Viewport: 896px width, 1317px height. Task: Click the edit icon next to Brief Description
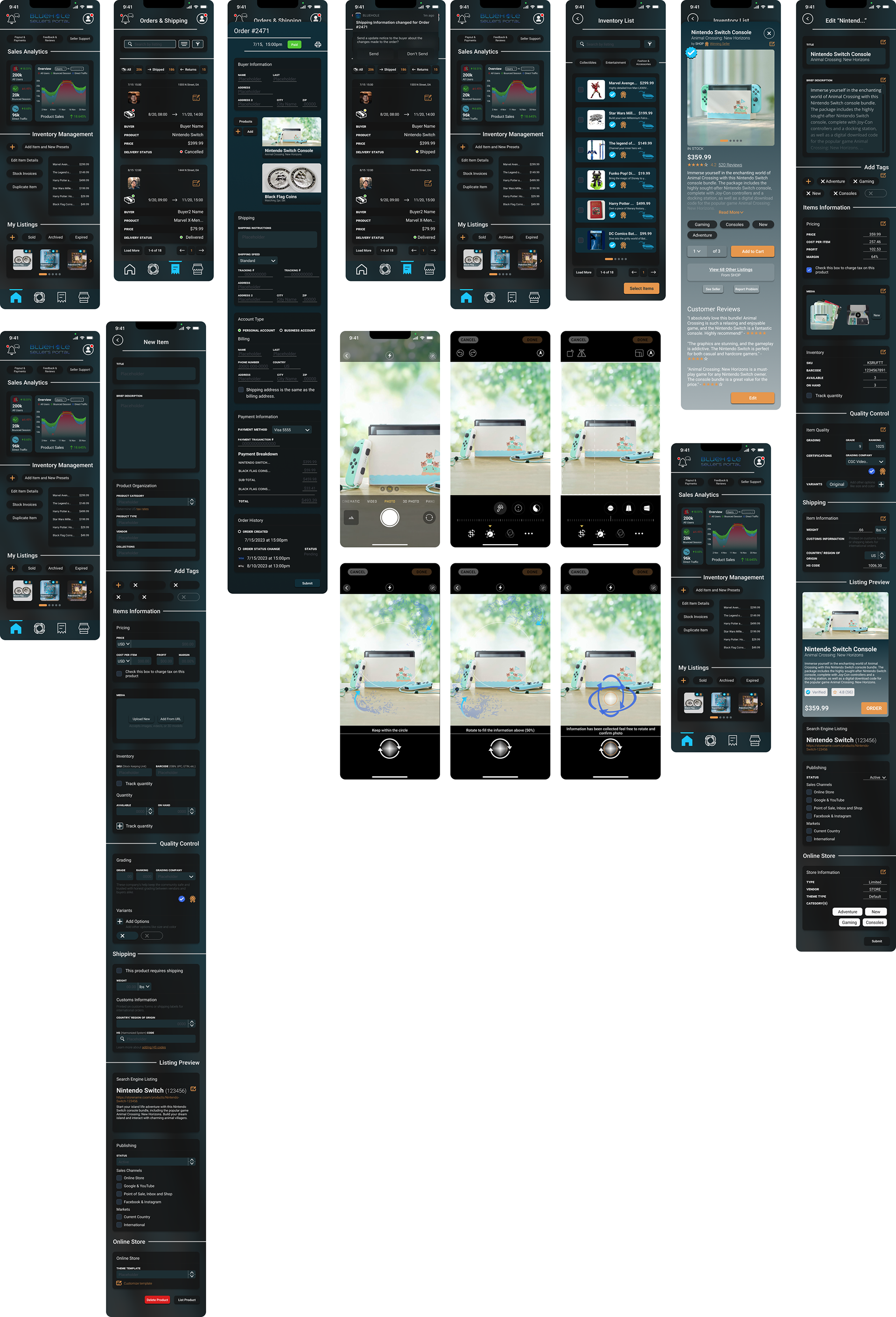coord(882,80)
